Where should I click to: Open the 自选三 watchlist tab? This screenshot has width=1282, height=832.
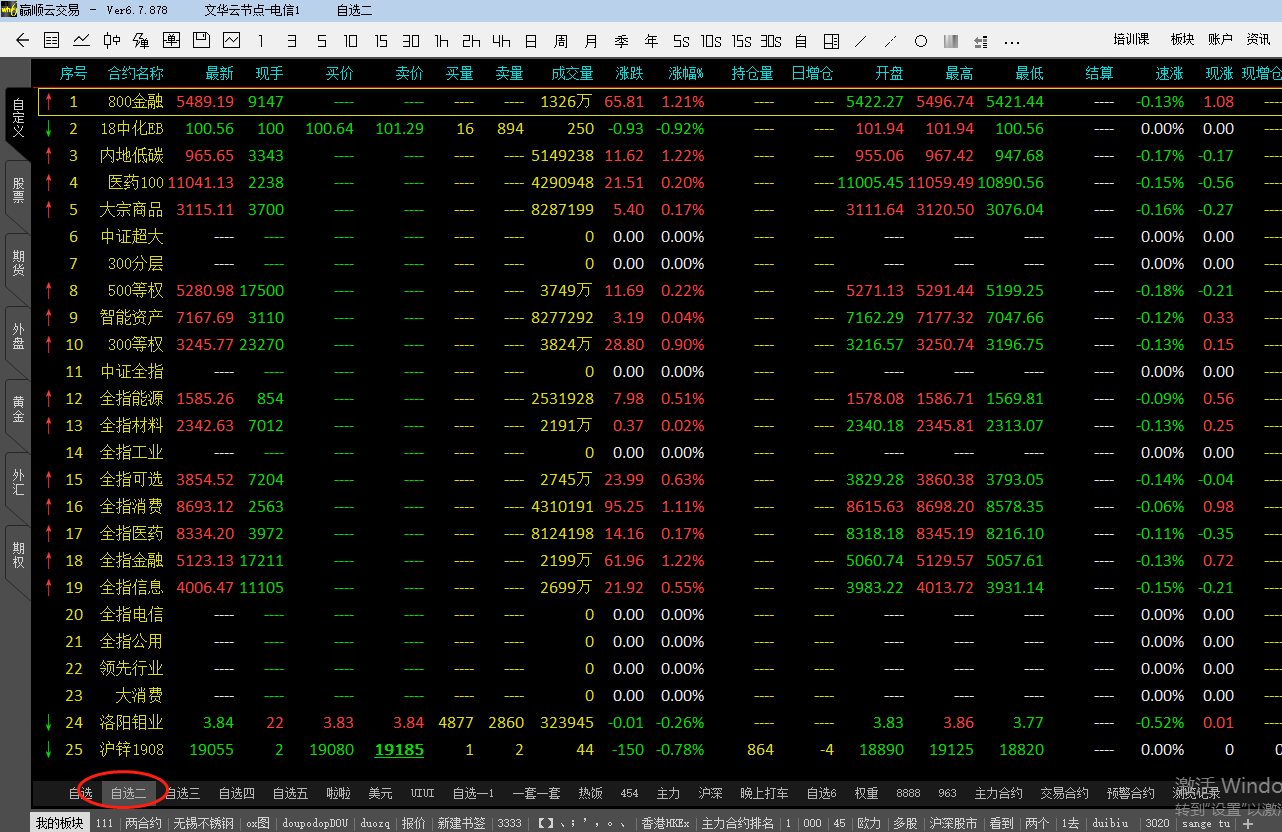click(x=183, y=793)
